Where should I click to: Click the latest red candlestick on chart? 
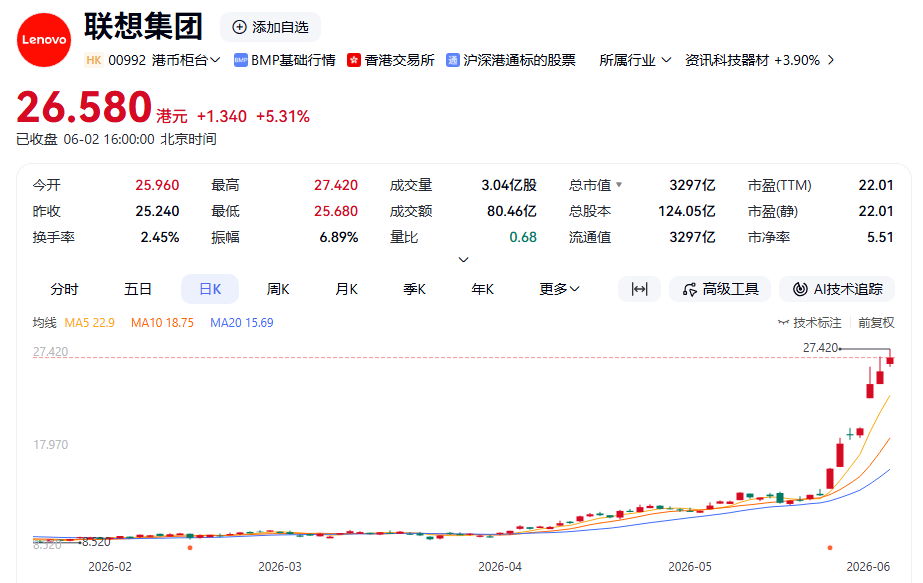pyautogui.click(x=890, y=359)
